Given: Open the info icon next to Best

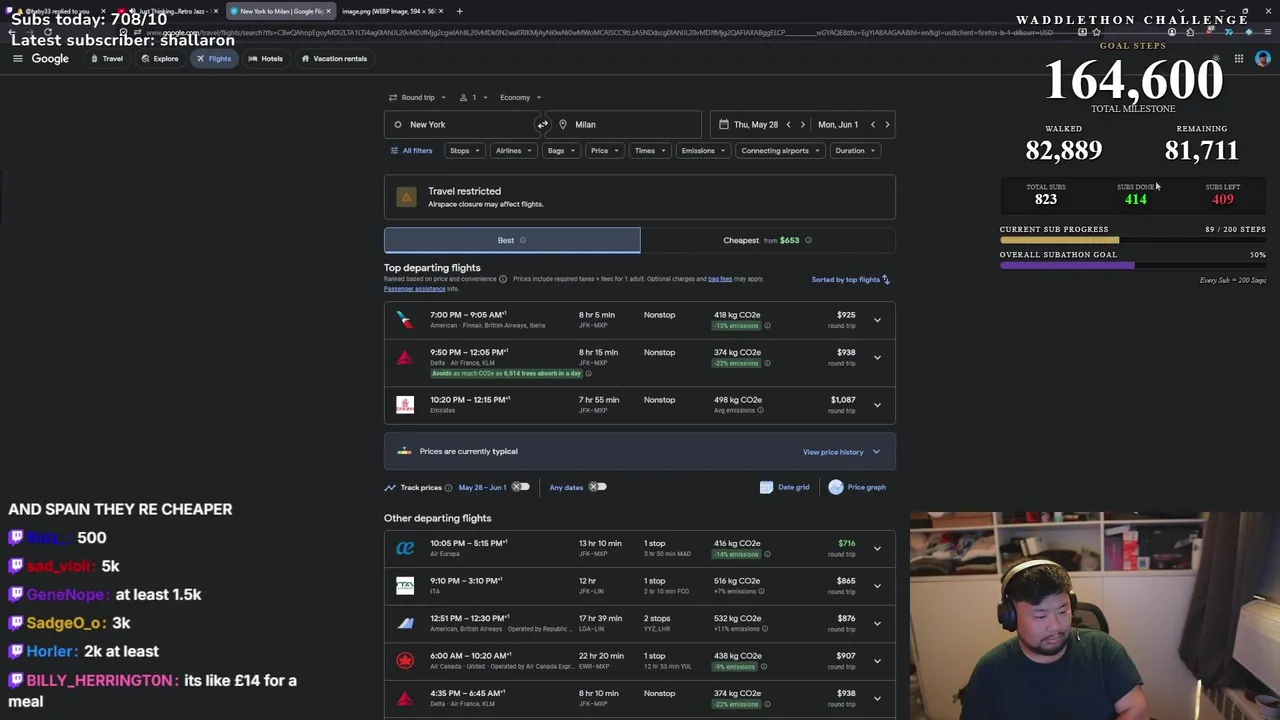Looking at the screenshot, I should 523,240.
